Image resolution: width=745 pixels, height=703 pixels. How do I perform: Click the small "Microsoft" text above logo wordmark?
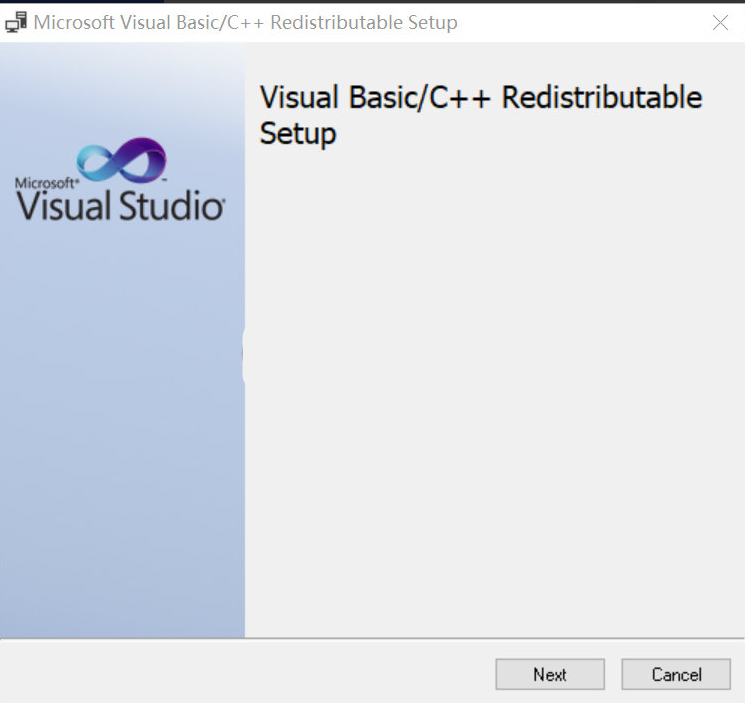pos(45,183)
